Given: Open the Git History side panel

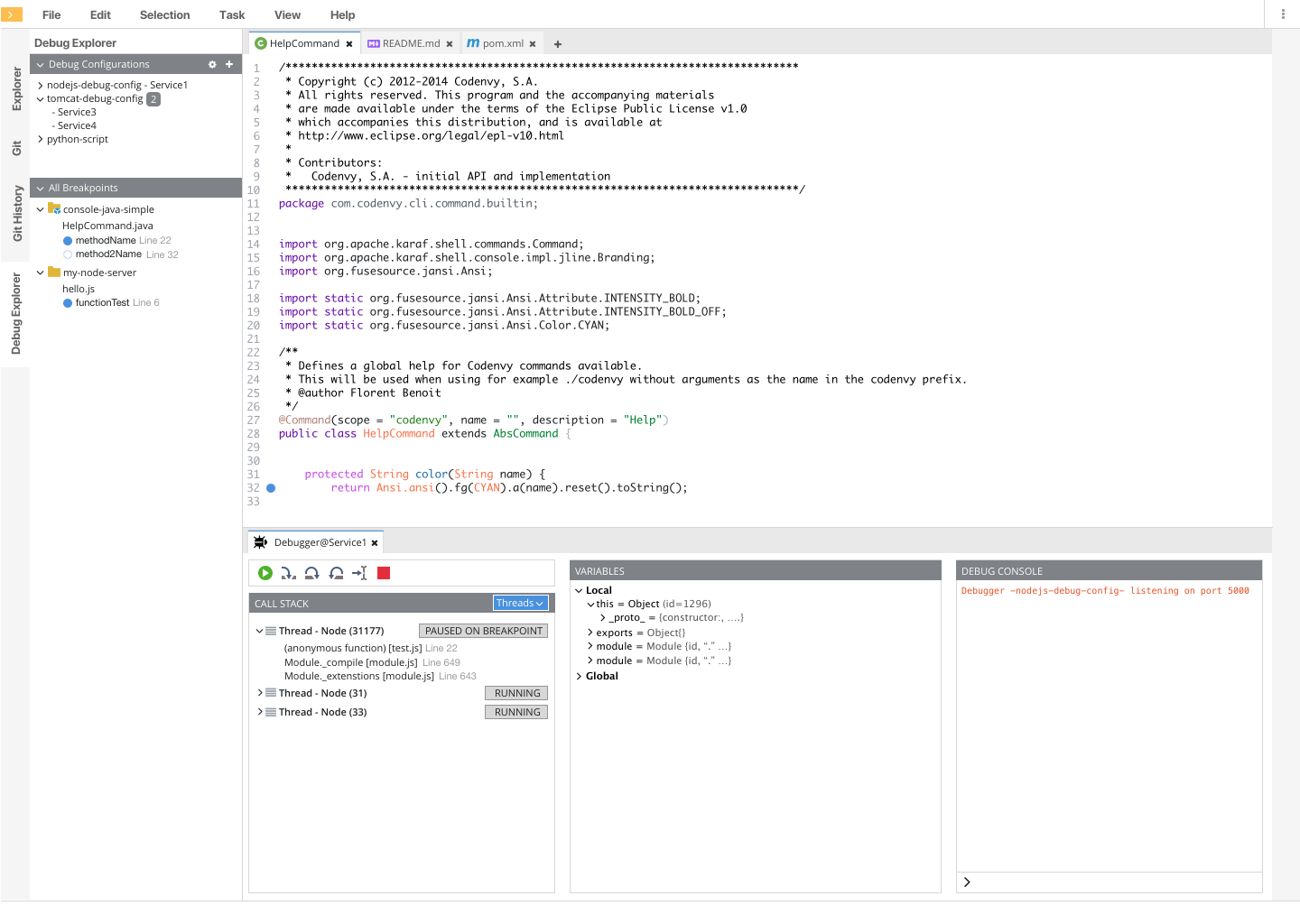Looking at the screenshot, I should (16, 214).
